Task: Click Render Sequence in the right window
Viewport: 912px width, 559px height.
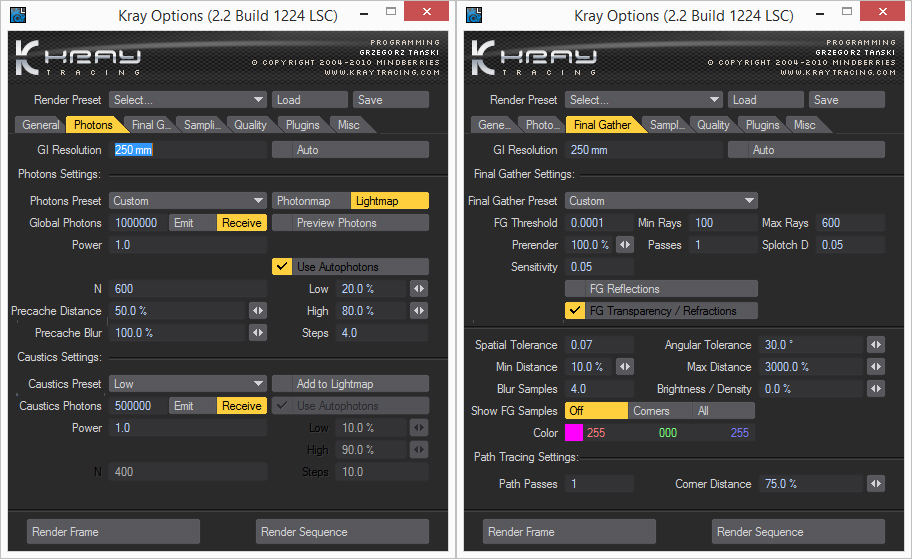Action: [x=798, y=532]
